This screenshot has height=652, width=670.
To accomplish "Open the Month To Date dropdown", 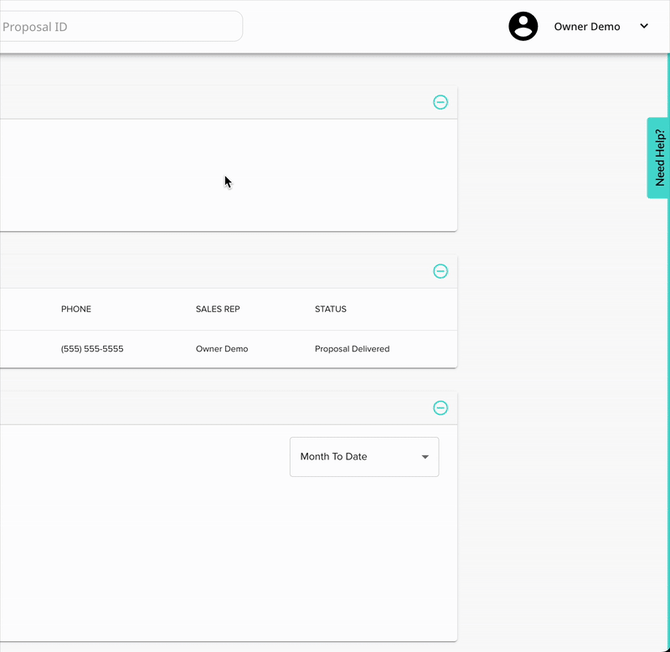I will pyautogui.click(x=363, y=457).
